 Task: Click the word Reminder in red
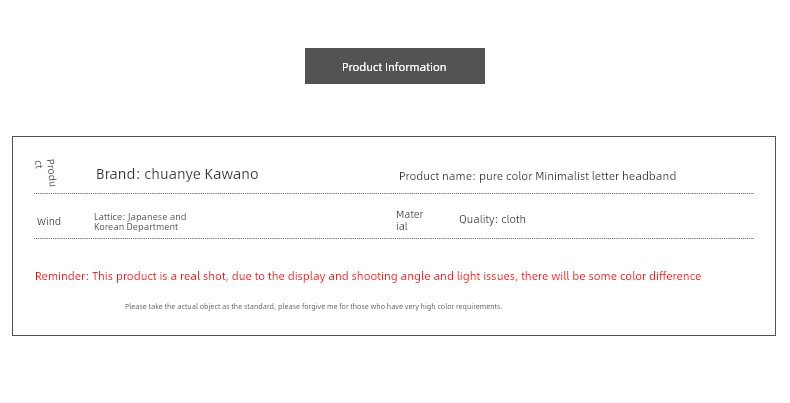click(x=62, y=276)
